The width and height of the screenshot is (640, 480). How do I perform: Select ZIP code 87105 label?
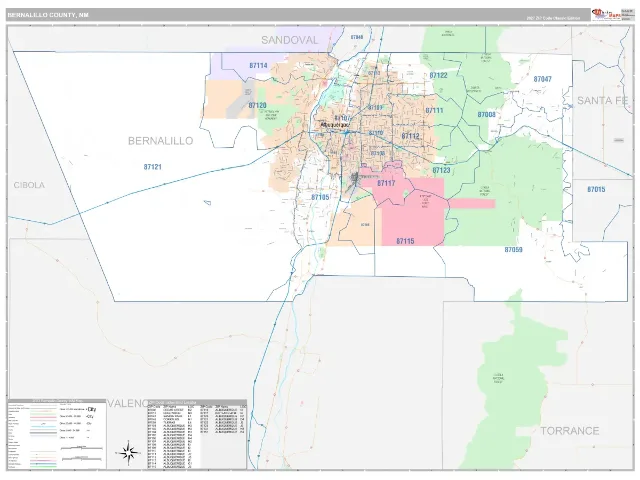point(320,198)
